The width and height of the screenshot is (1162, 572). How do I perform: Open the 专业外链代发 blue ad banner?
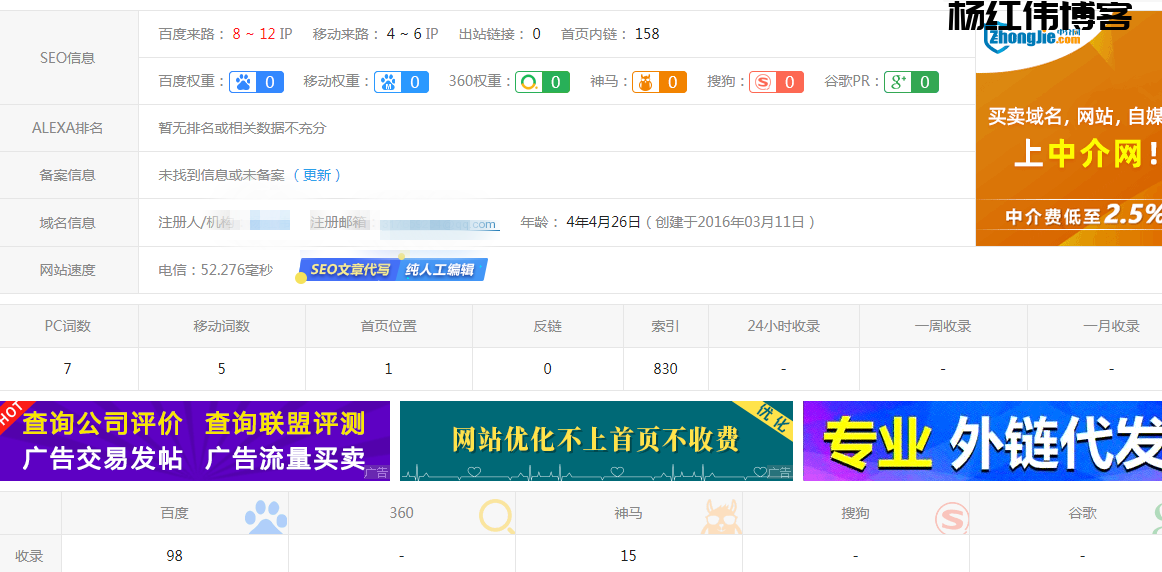[x=982, y=441]
